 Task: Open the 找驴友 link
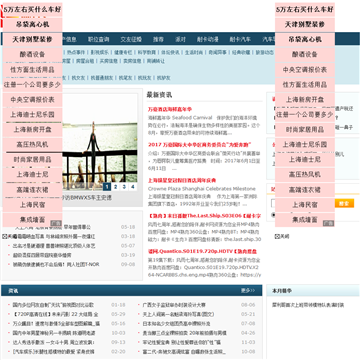164,78
